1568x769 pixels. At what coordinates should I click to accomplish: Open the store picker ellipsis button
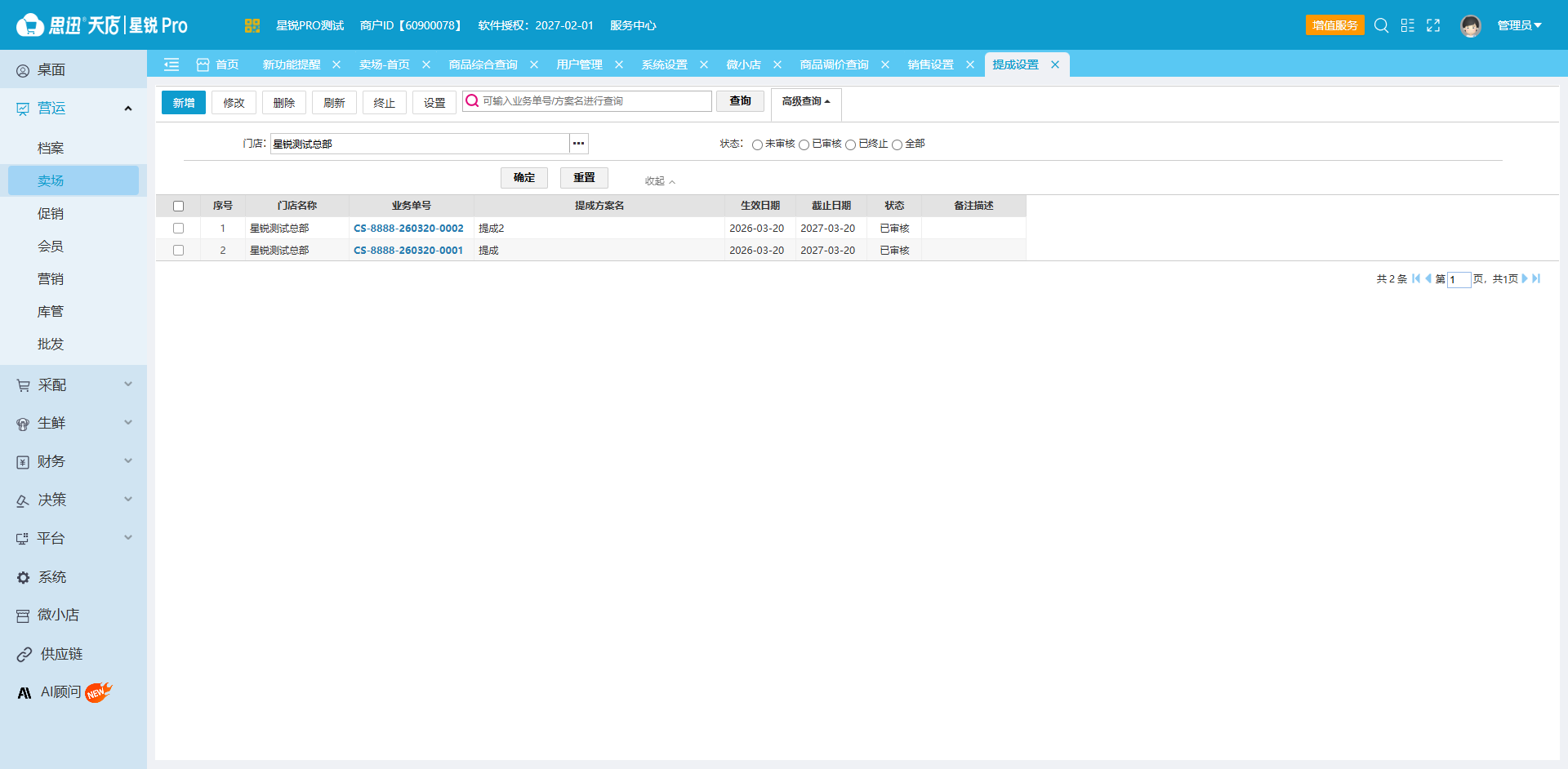point(578,144)
